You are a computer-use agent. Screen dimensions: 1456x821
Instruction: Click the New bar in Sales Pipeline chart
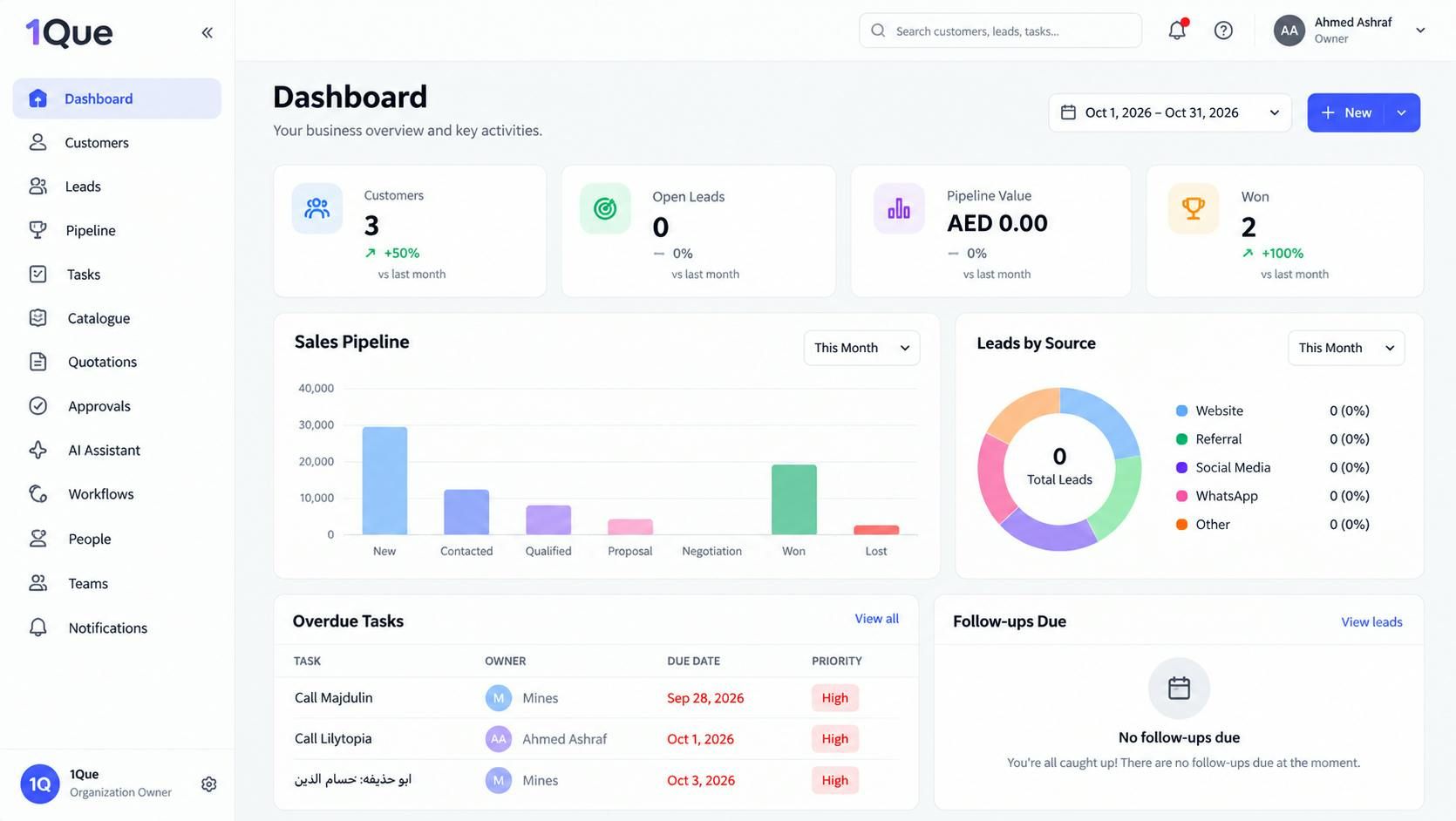384,480
